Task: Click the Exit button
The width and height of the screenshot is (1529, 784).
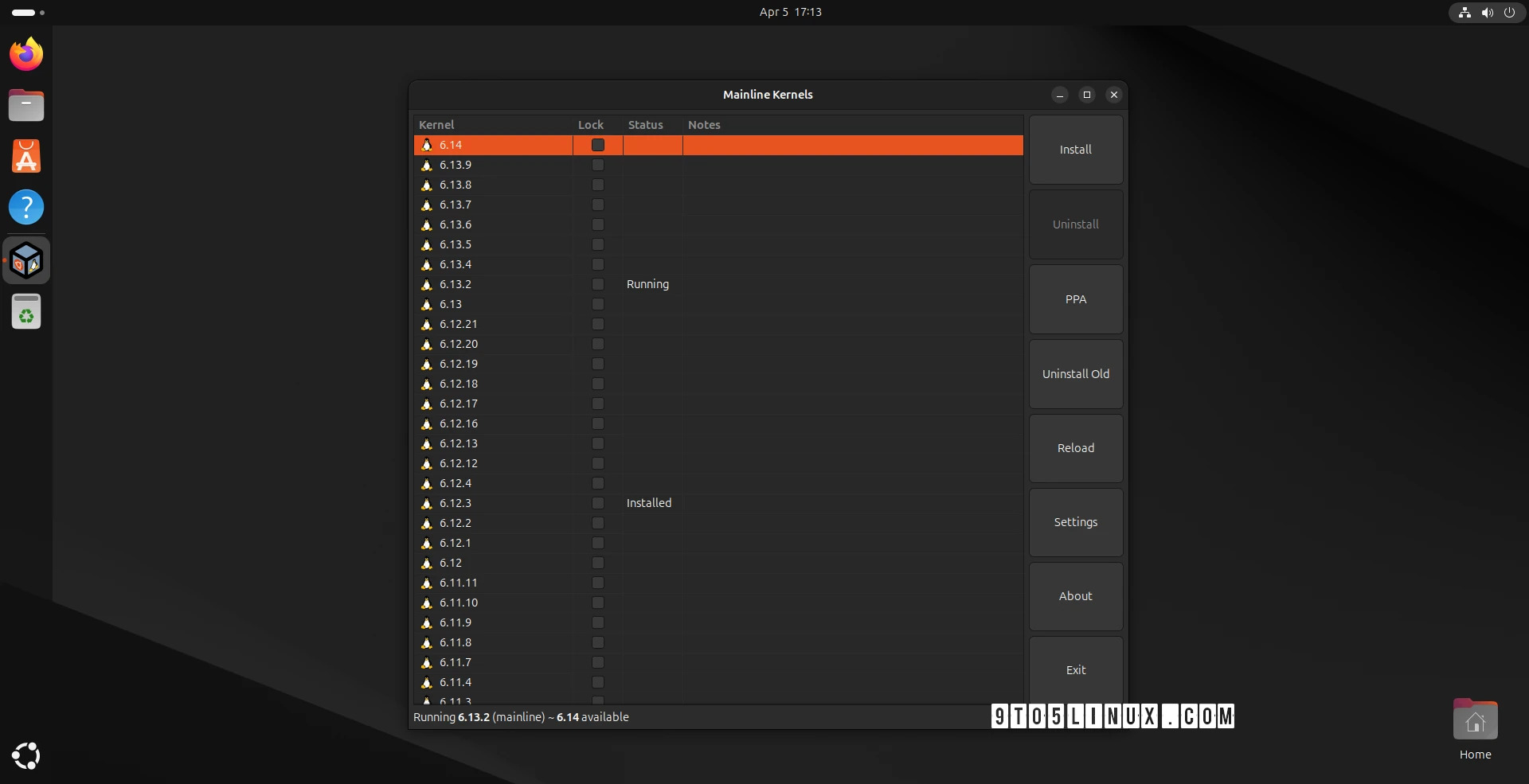Action: click(x=1076, y=670)
